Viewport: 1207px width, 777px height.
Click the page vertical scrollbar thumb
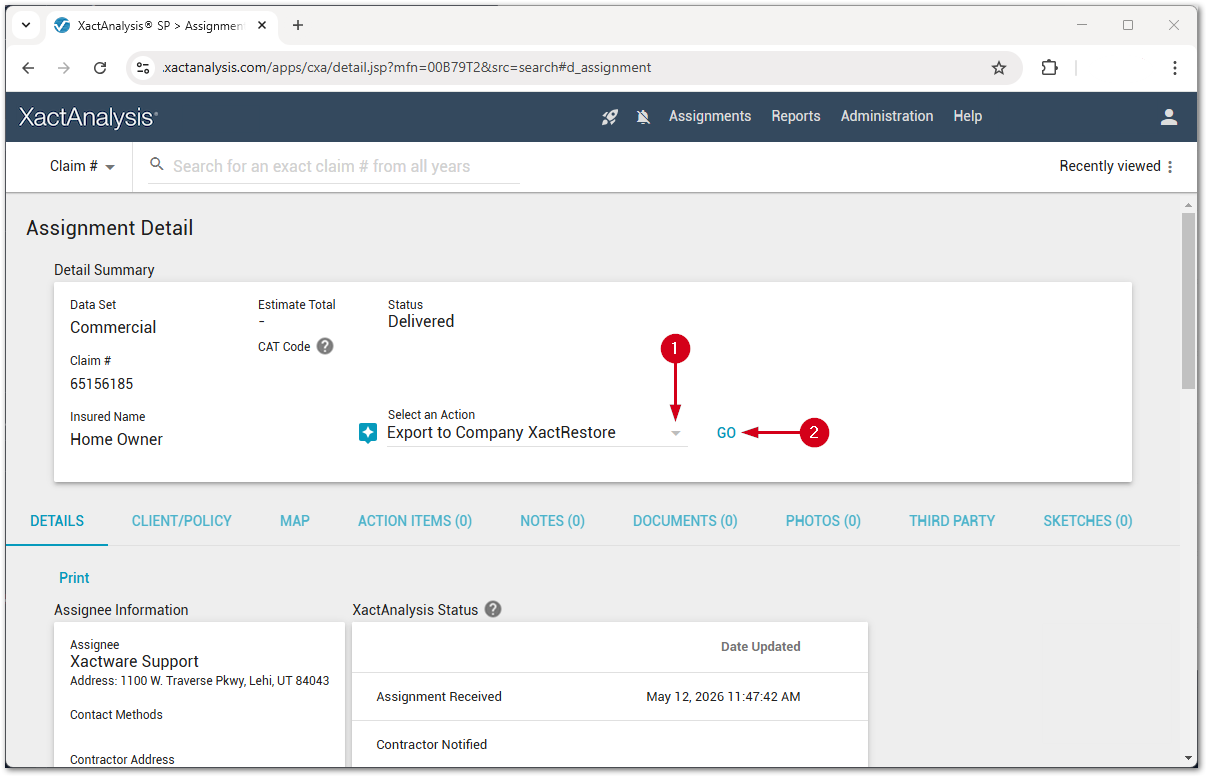pos(1188,300)
